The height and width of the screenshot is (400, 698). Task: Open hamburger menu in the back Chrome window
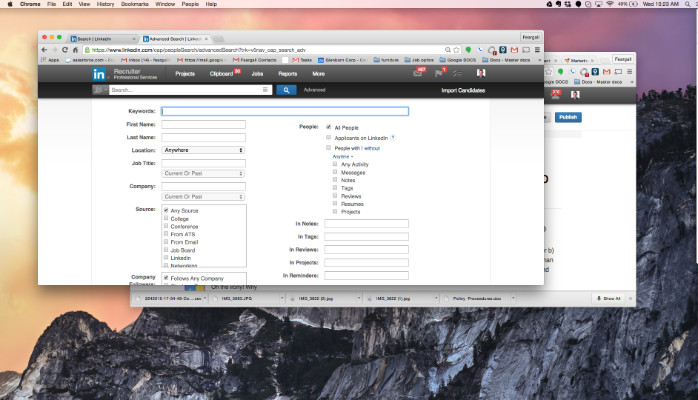629,72
